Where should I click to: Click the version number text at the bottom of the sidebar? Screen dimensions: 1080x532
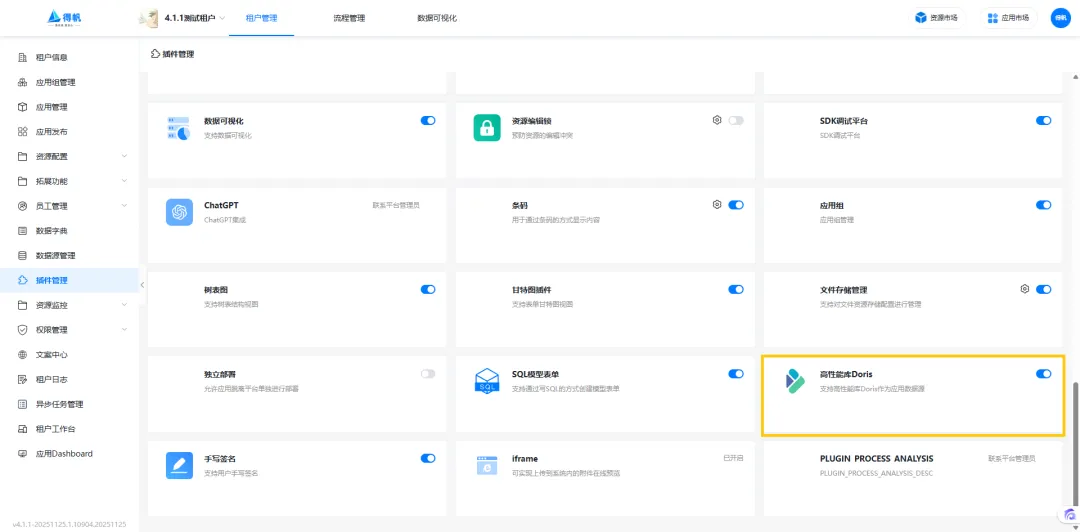69,524
